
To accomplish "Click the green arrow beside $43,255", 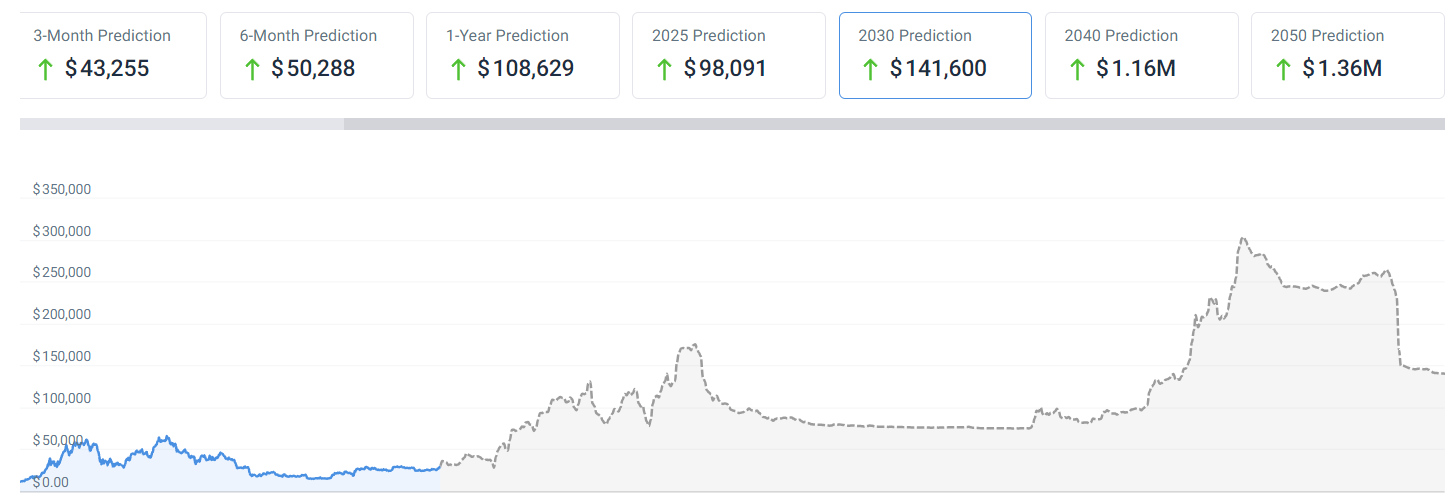I will (x=45, y=69).
